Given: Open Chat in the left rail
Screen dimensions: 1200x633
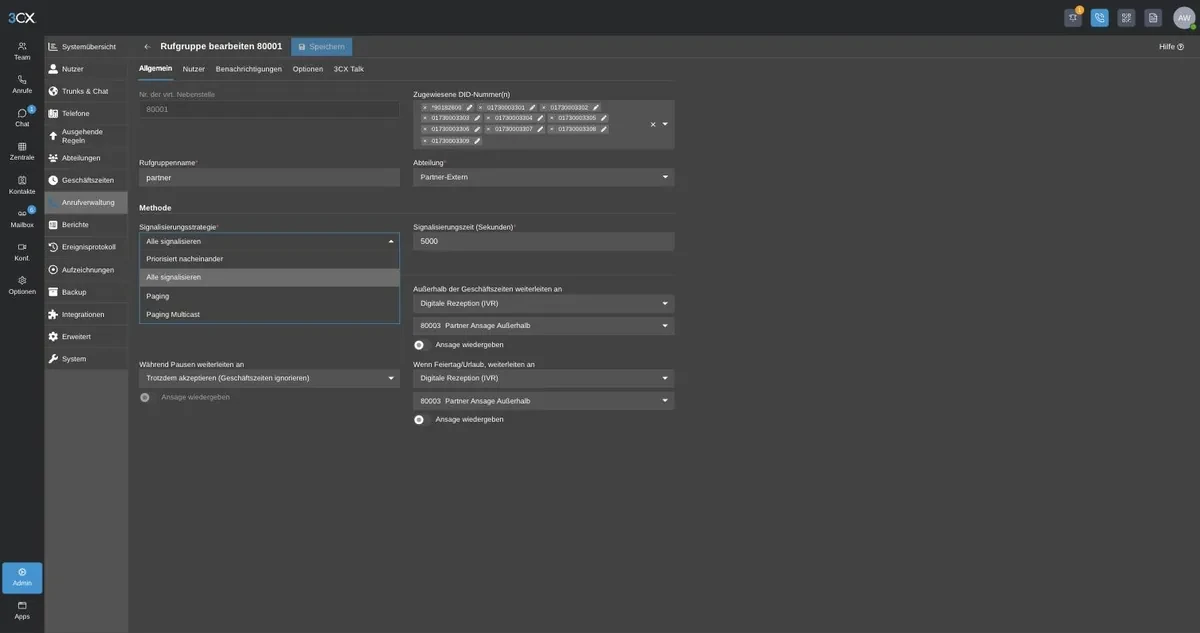Looking at the screenshot, I should (22, 118).
